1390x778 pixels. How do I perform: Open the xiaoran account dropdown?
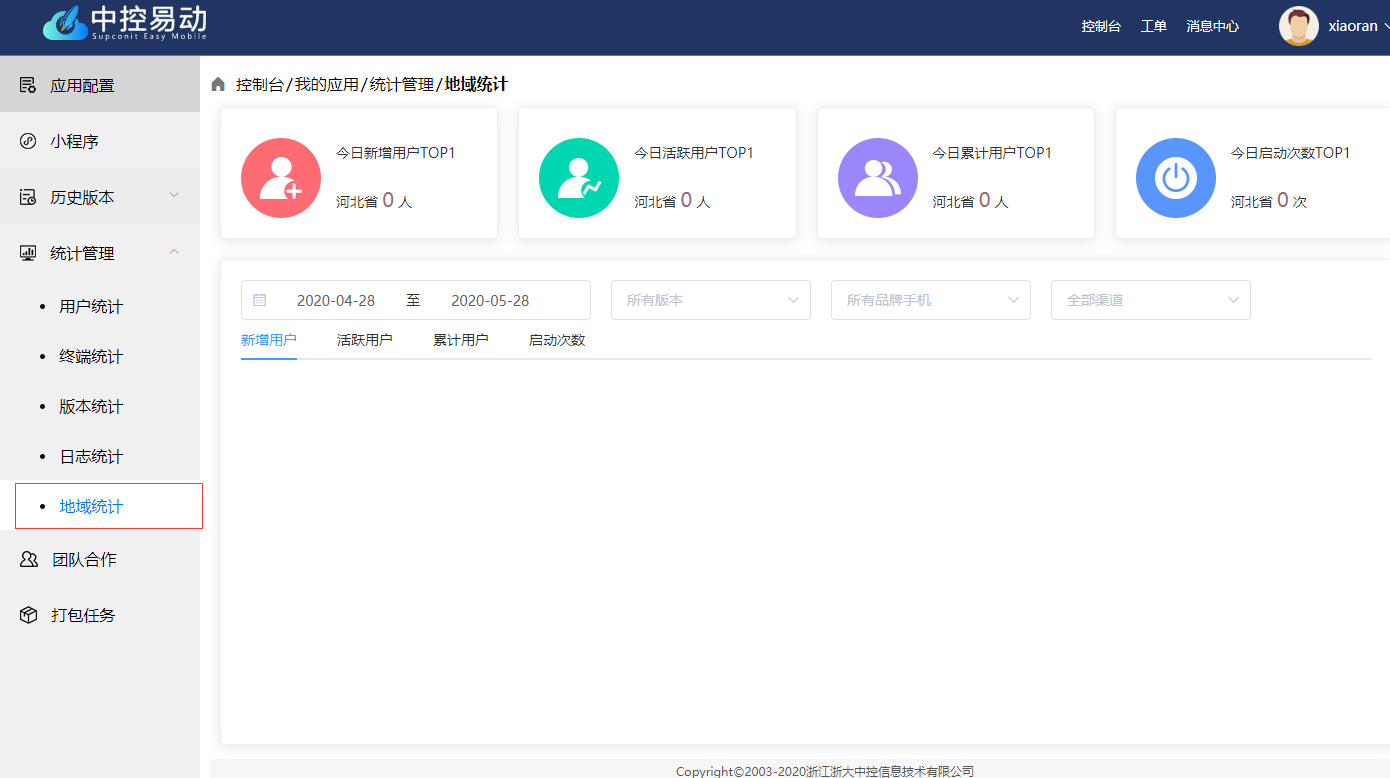(1359, 26)
